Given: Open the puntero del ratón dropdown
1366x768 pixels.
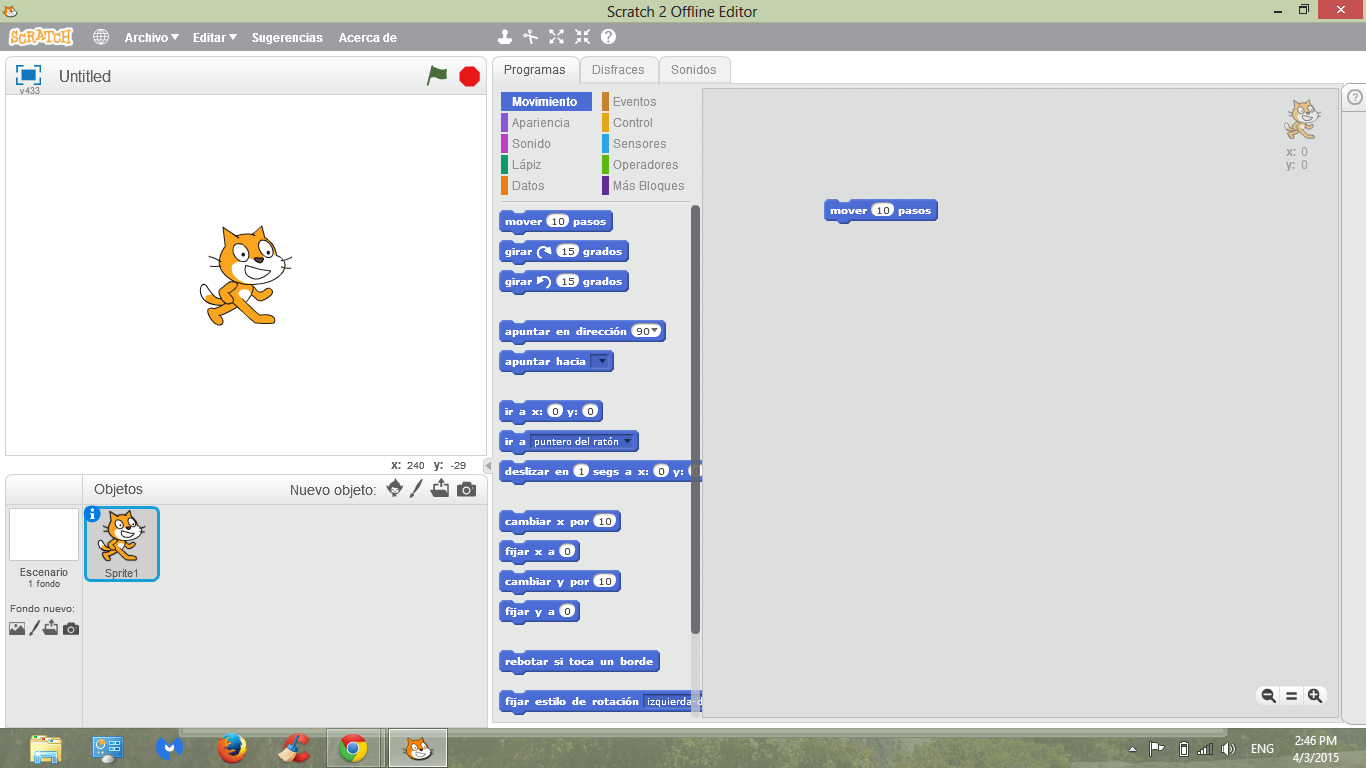Looking at the screenshot, I should point(629,441).
